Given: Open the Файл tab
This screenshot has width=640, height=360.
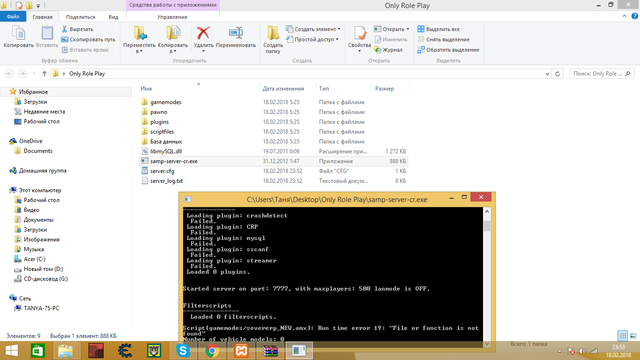Looking at the screenshot, I should click(x=13, y=17).
